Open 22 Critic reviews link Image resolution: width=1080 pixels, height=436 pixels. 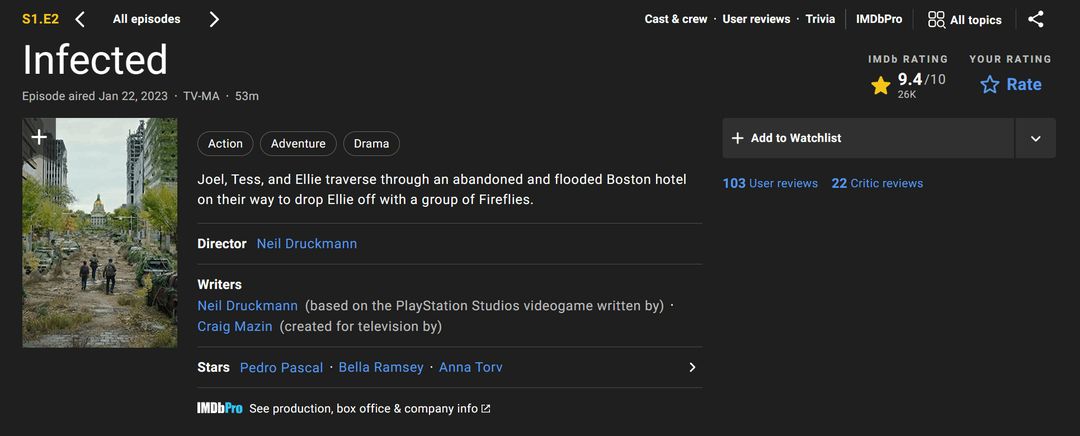[877, 183]
